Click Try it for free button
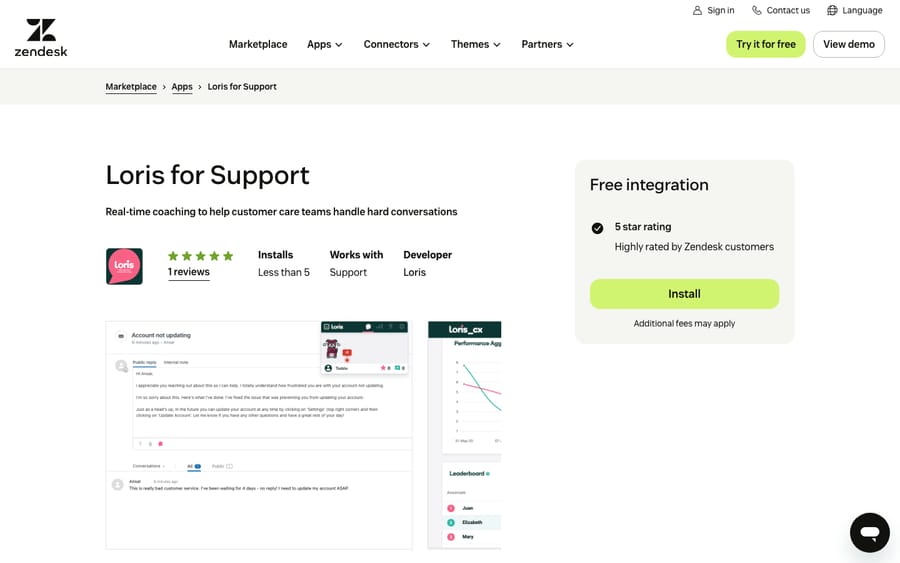This screenshot has height=563, width=900. [x=766, y=44]
